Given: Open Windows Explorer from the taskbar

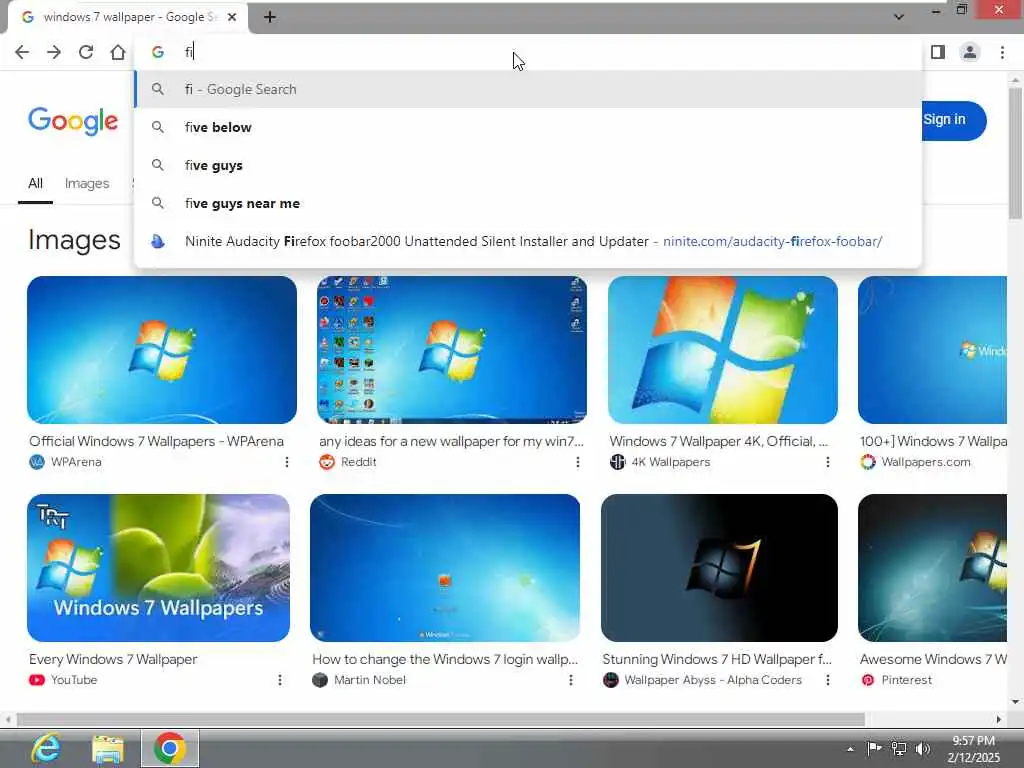Looking at the screenshot, I should click(108, 748).
